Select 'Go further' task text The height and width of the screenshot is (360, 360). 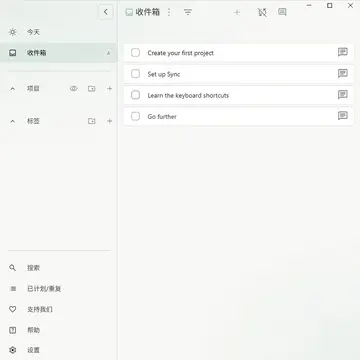coord(162,117)
